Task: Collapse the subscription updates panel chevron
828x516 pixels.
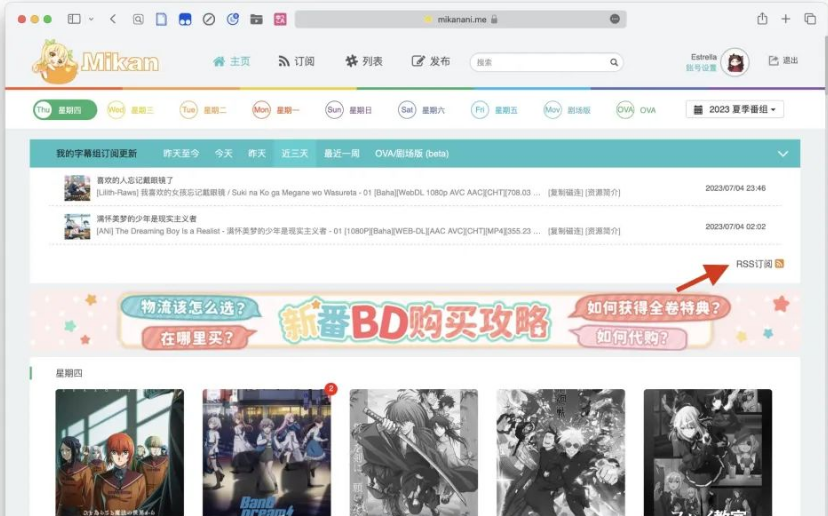Action: pos(783,154)
